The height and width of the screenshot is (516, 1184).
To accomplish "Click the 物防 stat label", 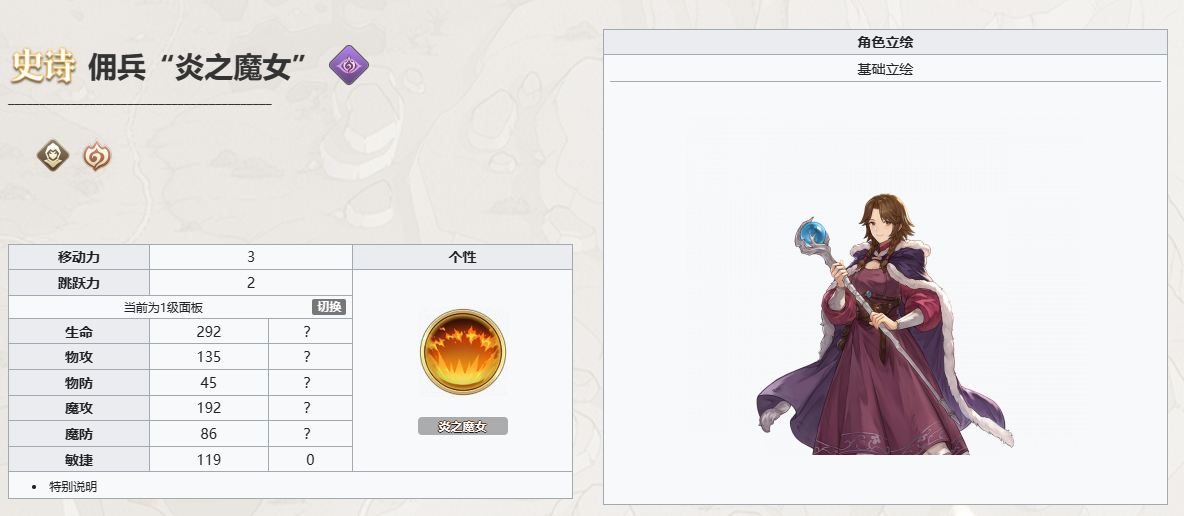I will tap(79, 383).
